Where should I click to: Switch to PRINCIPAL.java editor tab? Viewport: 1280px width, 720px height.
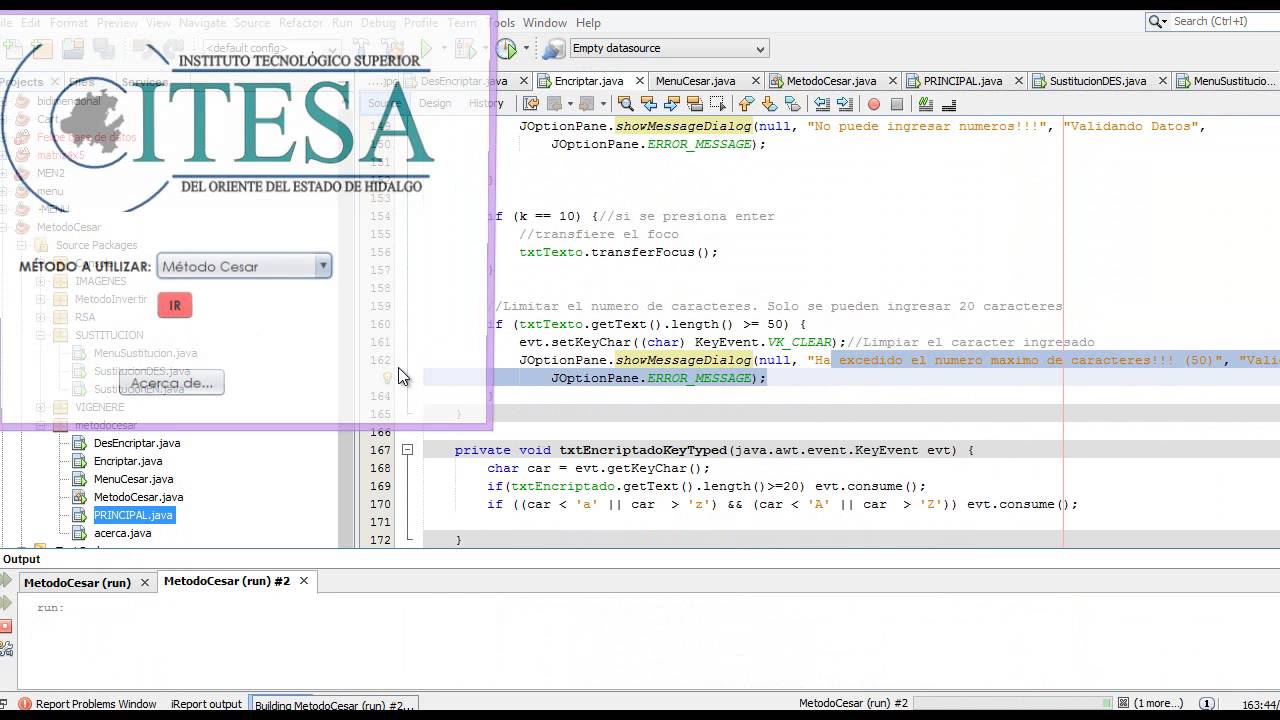[x=963, y=81]
